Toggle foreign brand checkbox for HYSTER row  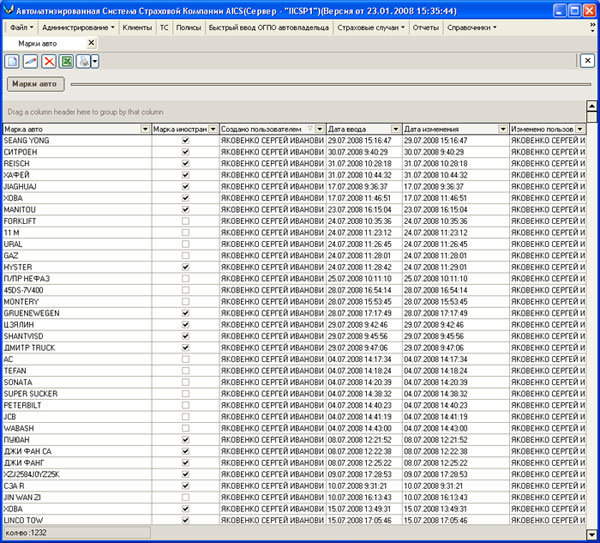pyautogui.click(x=185, y=267)
